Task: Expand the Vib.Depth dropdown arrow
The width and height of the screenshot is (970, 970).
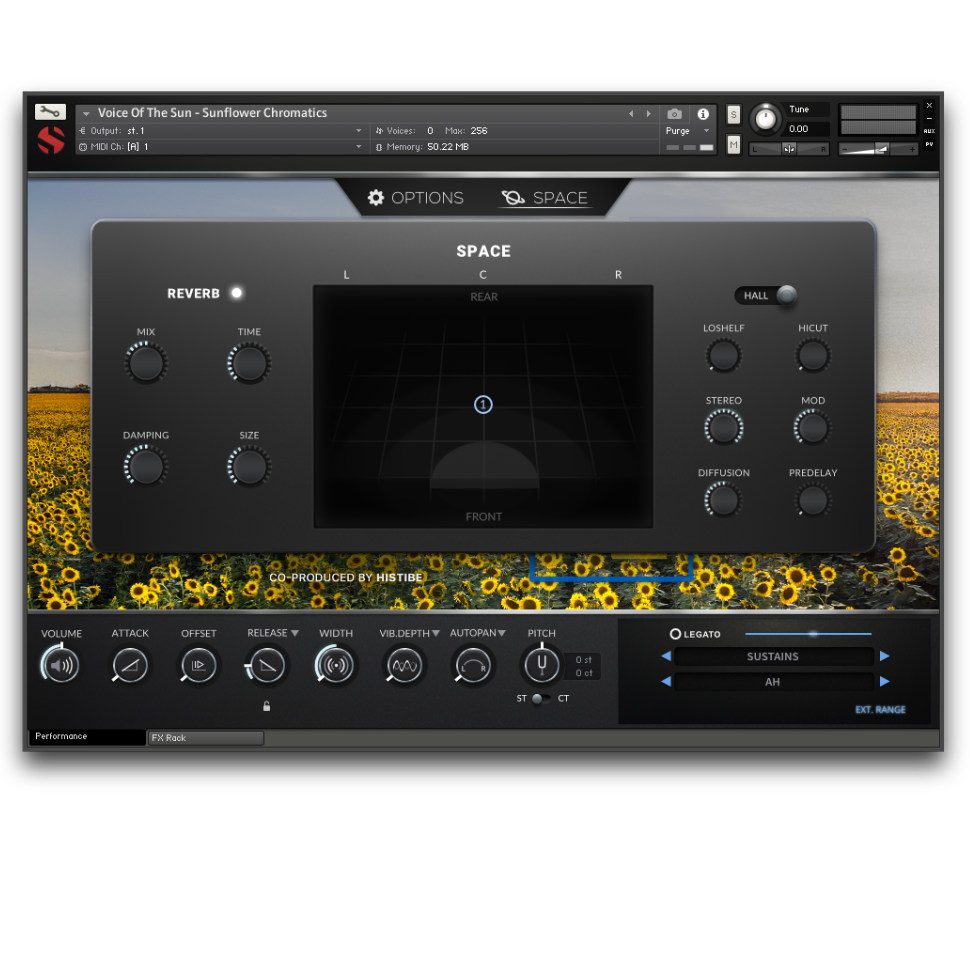Action: [x=436, y=633]
